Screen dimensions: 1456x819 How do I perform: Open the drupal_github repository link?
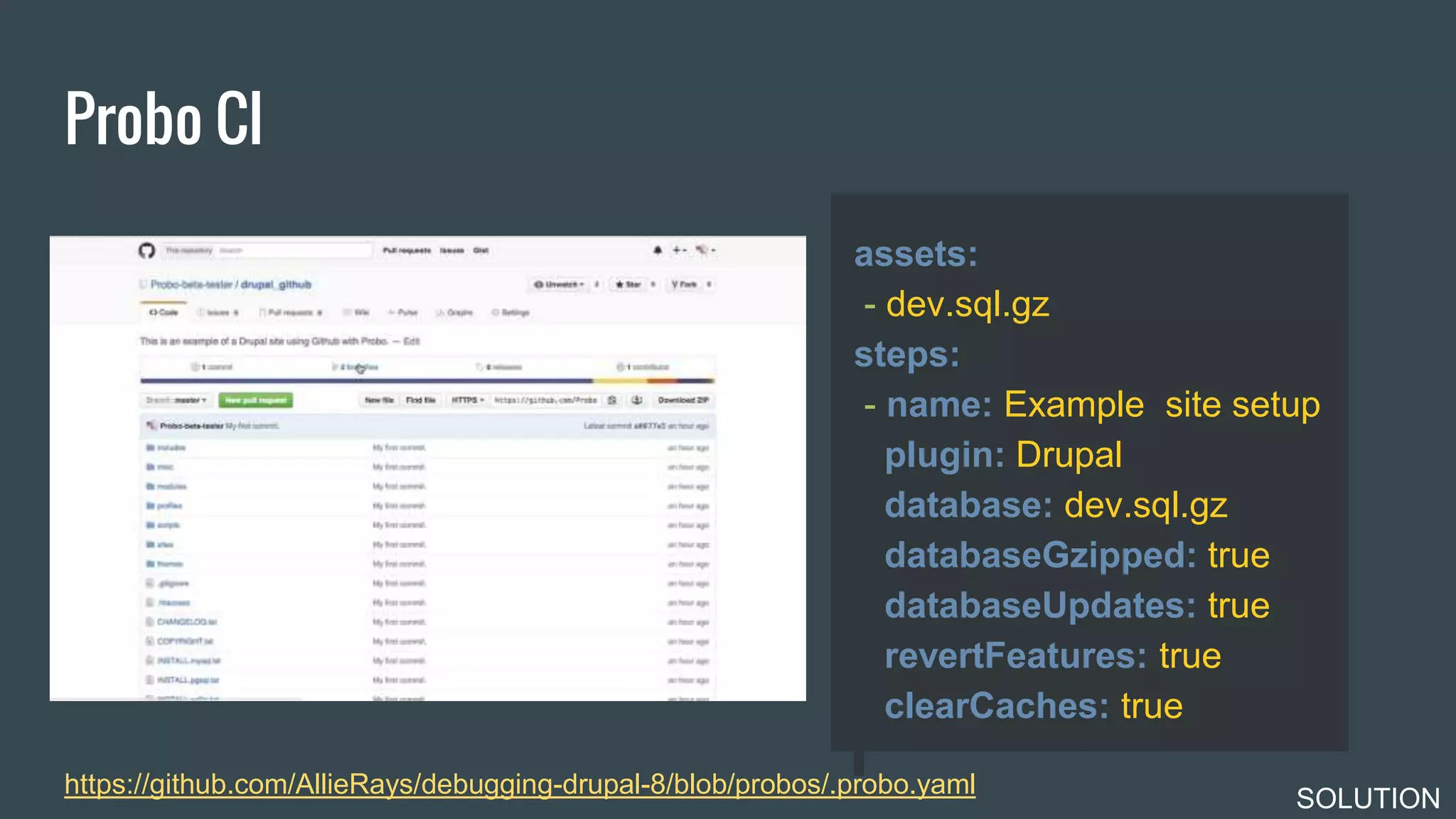(x=276, y=284)
